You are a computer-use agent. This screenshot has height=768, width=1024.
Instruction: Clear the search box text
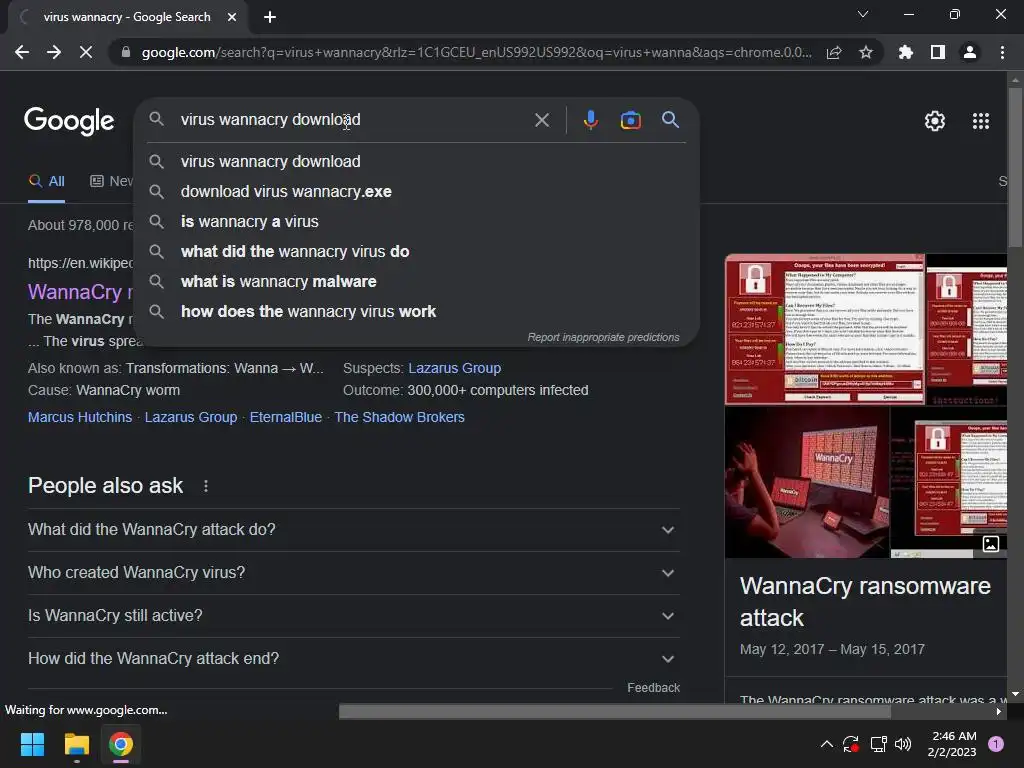click(541, 120)
